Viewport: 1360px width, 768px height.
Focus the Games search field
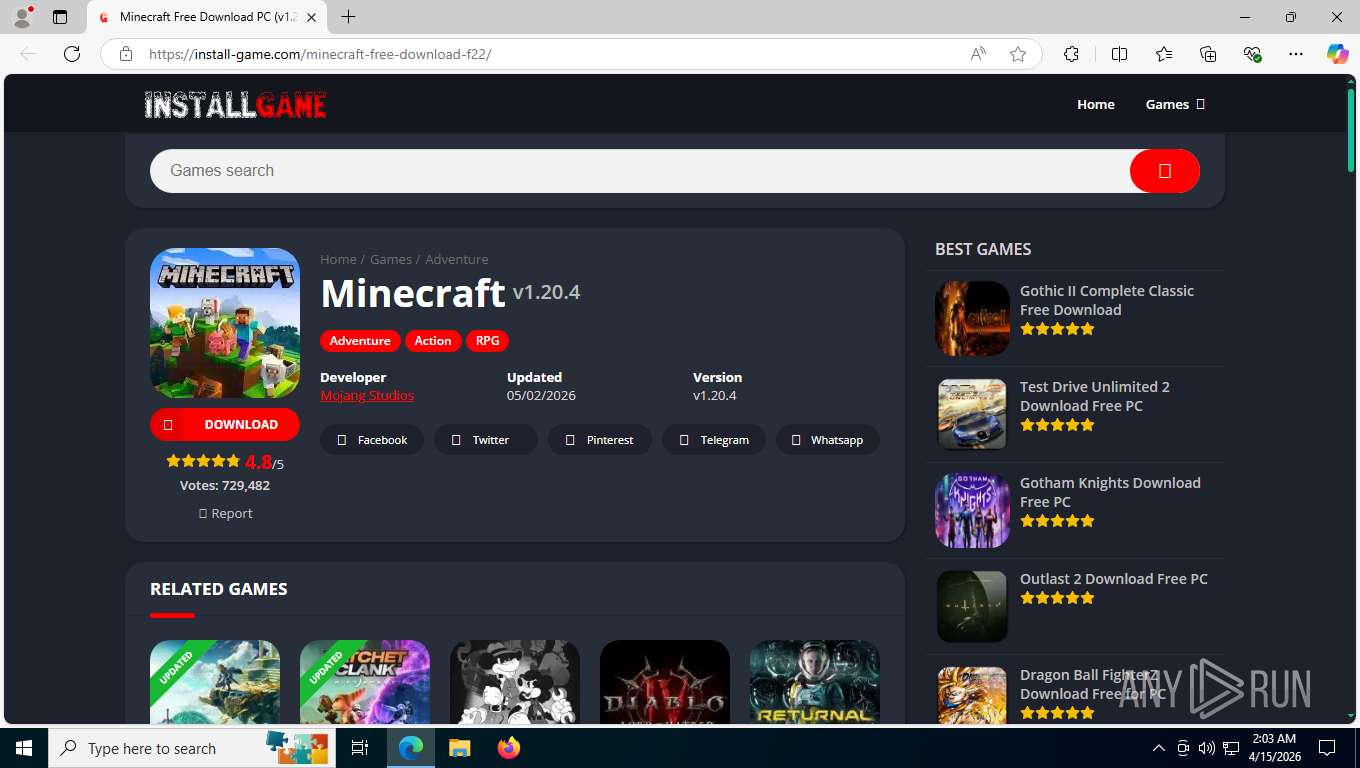coord(640,171)
